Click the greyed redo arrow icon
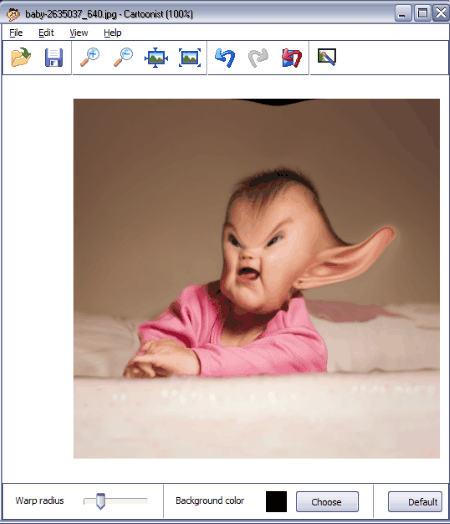450x524 pixels. [258, 57]
